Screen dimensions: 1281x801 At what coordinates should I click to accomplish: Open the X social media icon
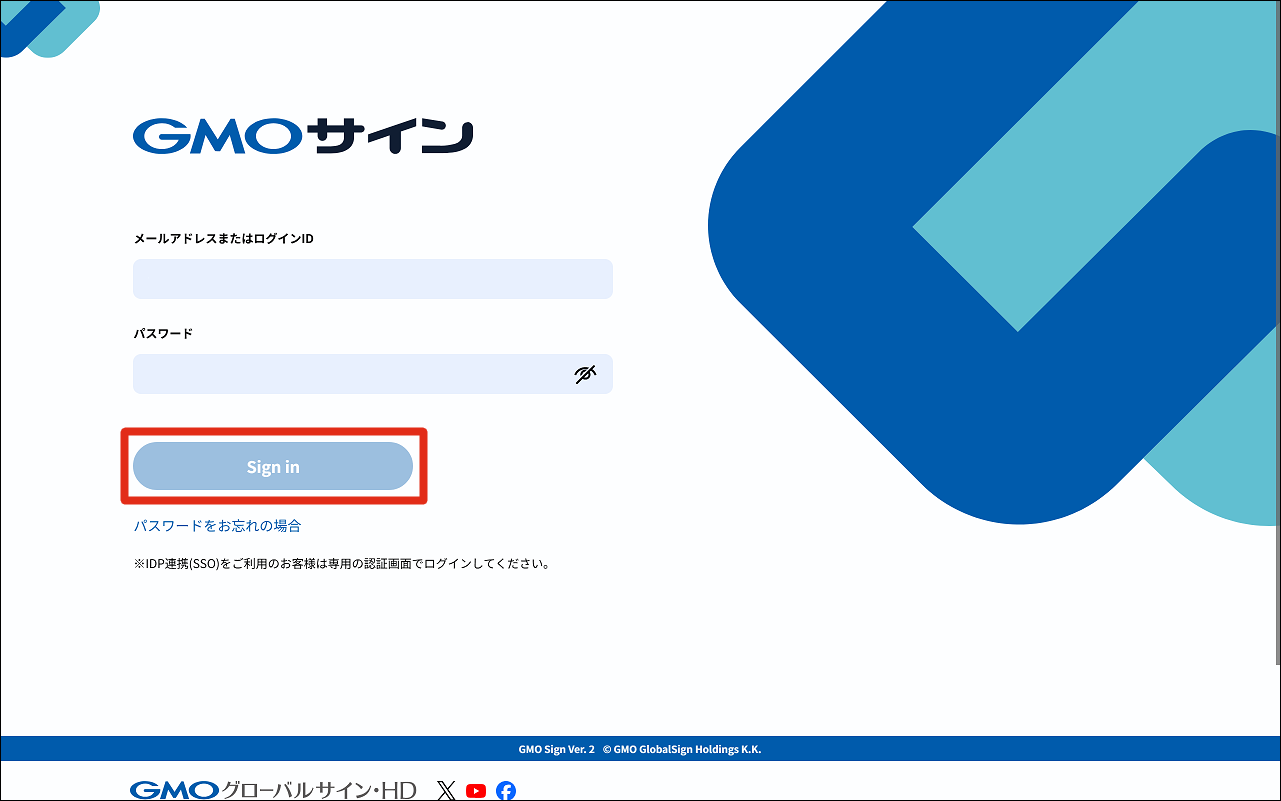(446, 791)
